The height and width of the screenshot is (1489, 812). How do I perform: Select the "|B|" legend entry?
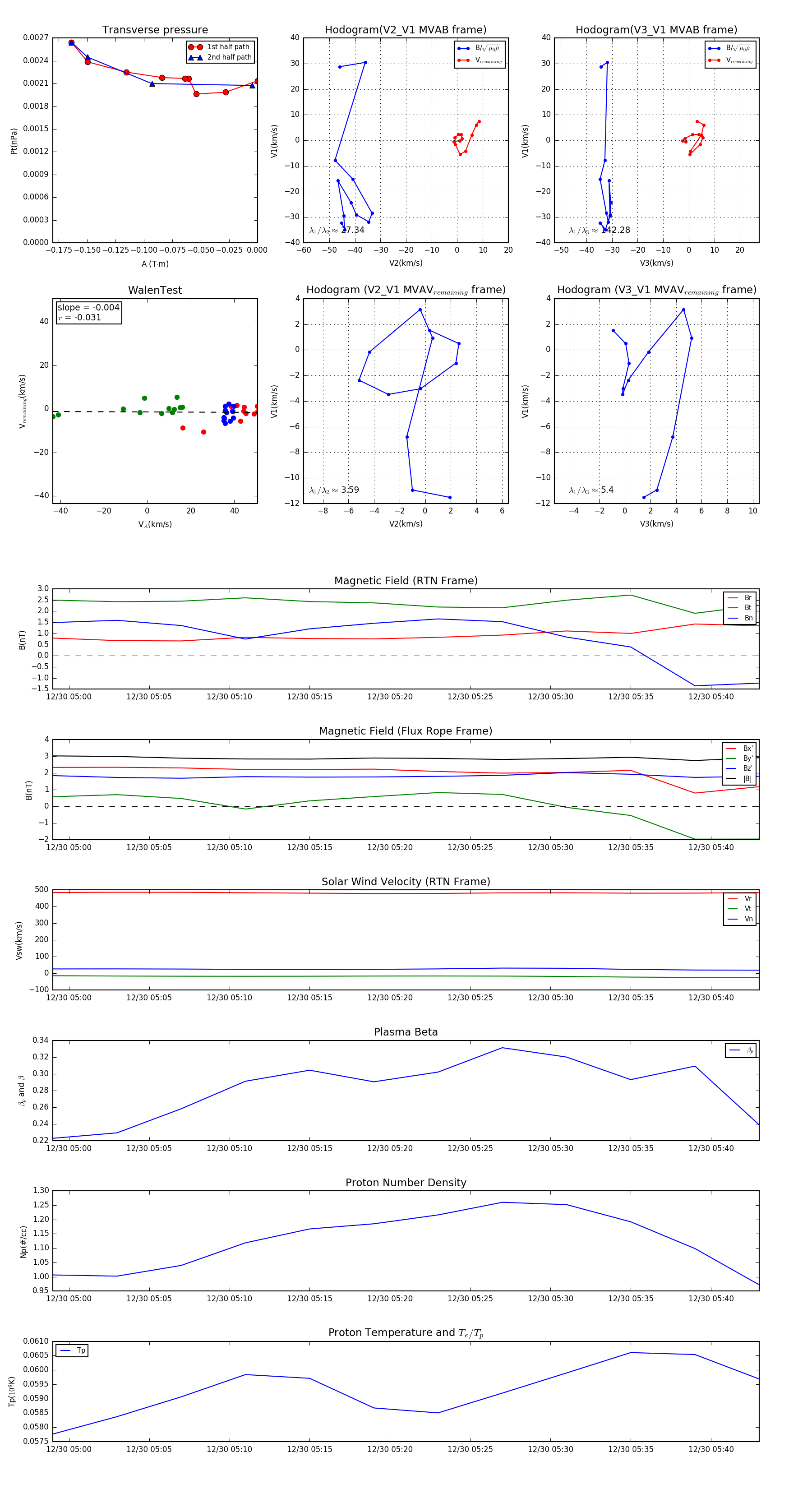[x=740, y=779]
